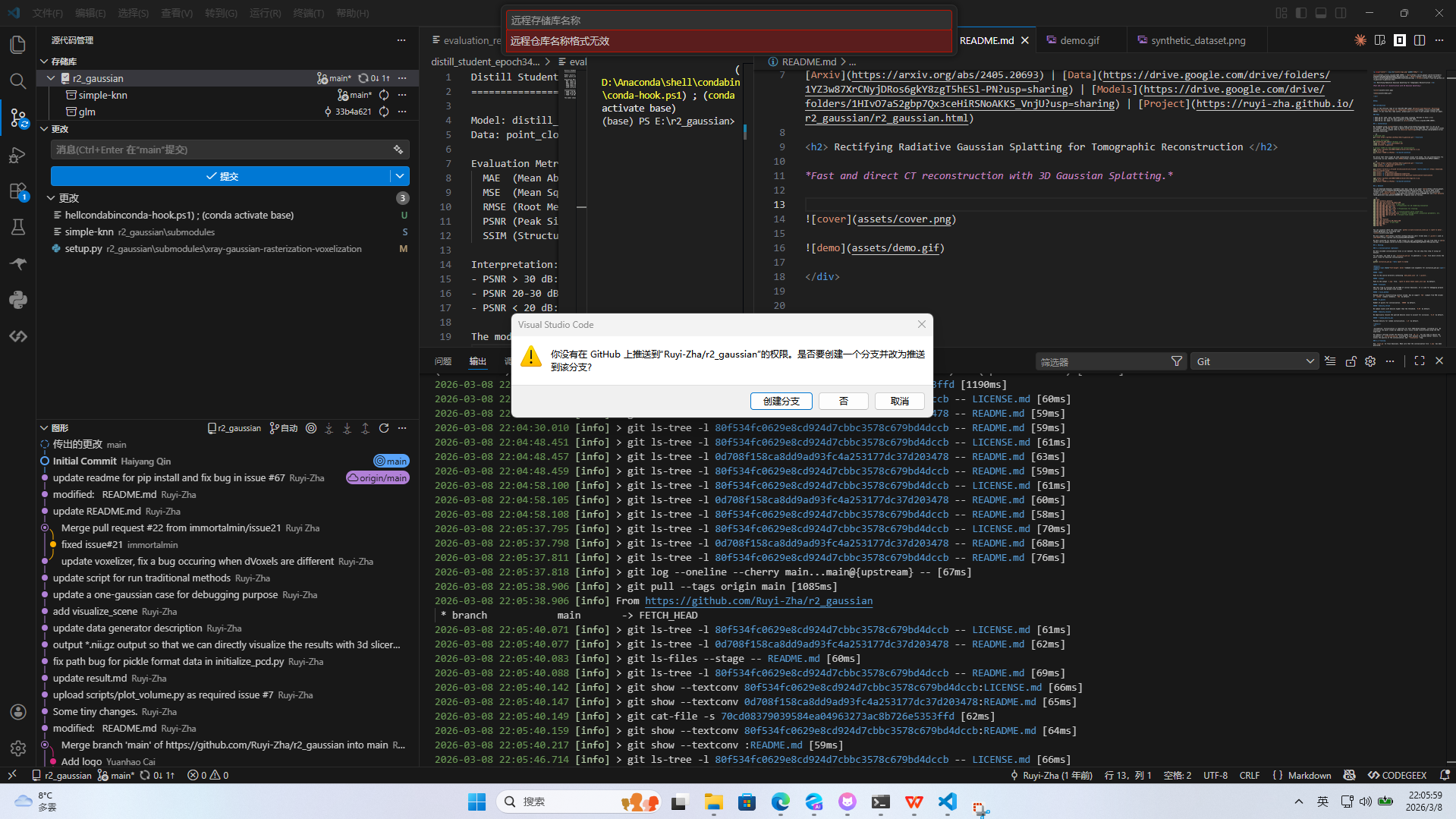
Task: Open Manage settings gear in activity bar
Action: pyautogui.click(x=18, y=748)
